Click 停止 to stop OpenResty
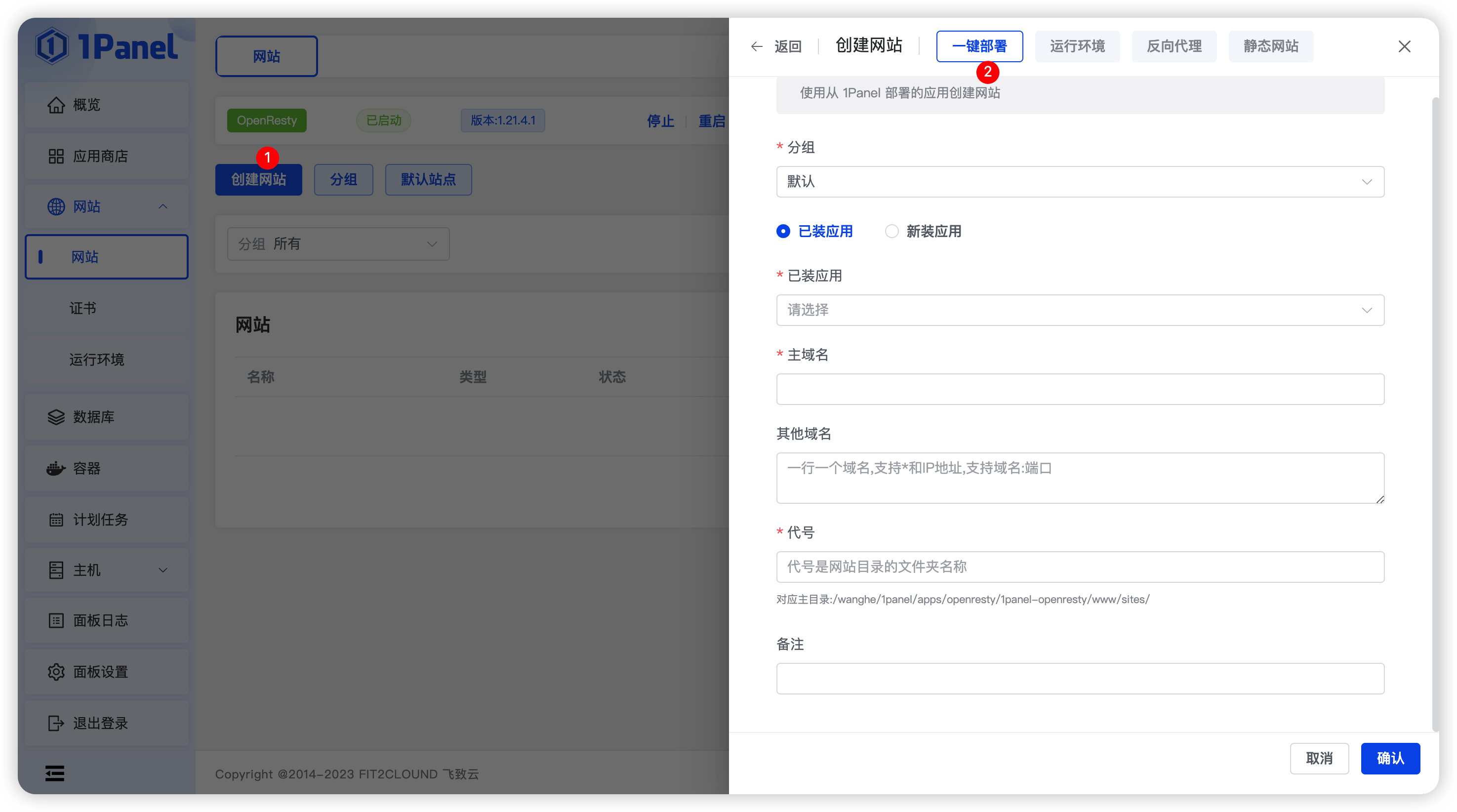1457x812 pixels. pyautogui.click(x=660, y=121)
